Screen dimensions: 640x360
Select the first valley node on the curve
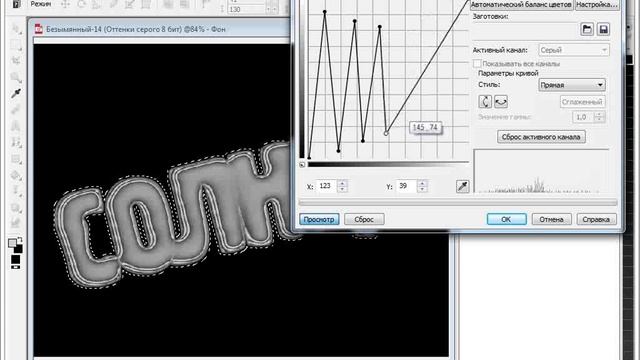pyautogui.click(x=338, y=151)
